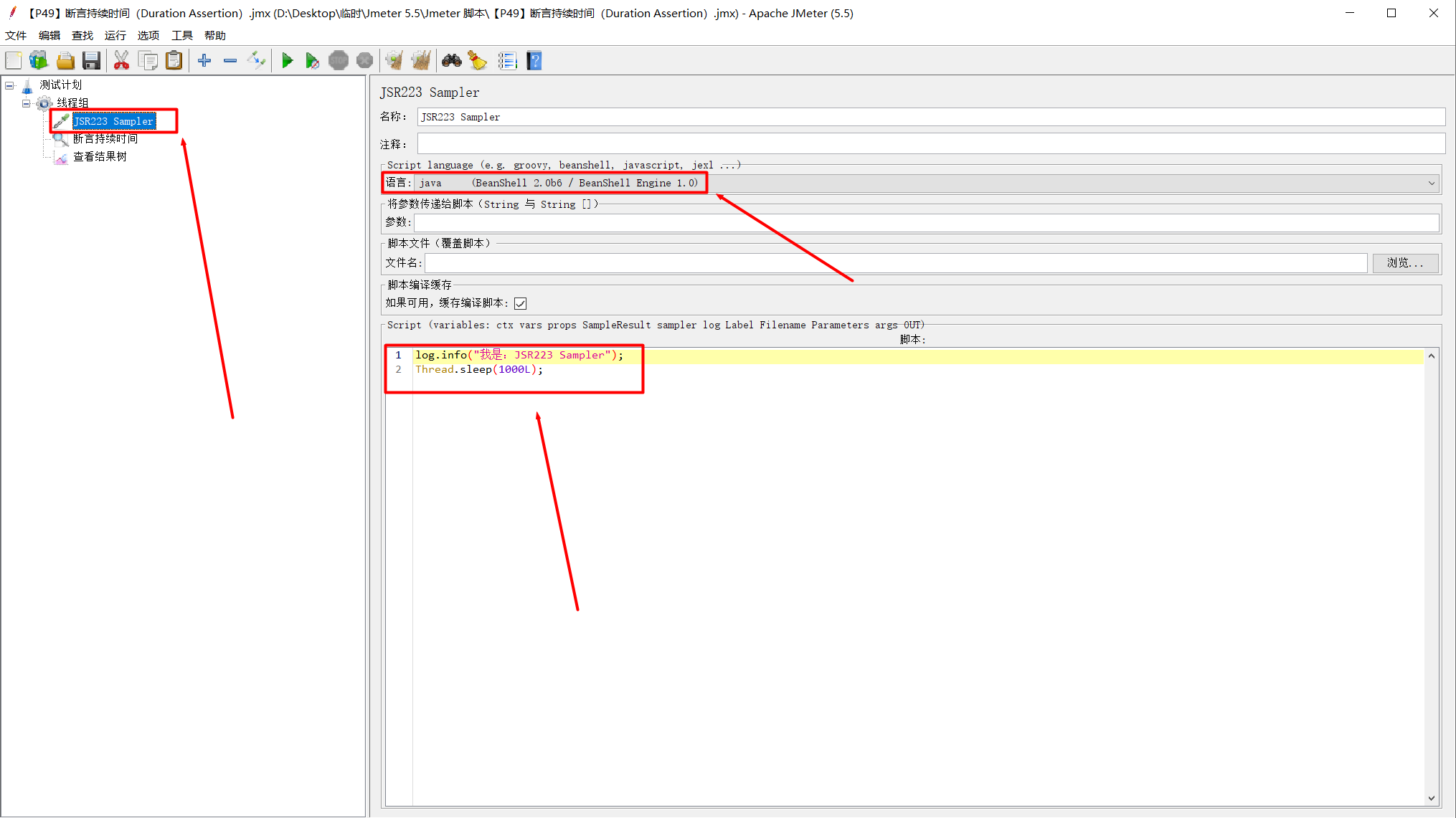Collapse all nodes with minus icon
This screenshot has width=1456, height=818.
[230, 61]
